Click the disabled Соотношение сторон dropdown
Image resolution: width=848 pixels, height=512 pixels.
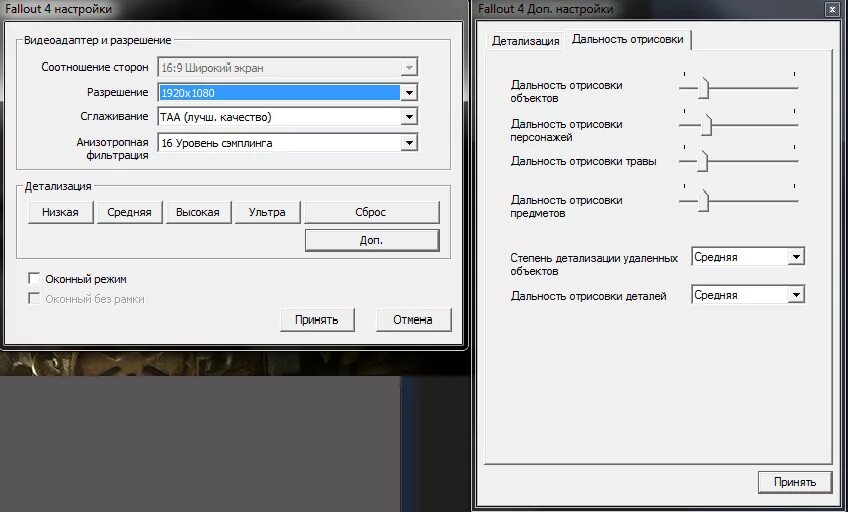pyautogui.click(x=288, y=68)
